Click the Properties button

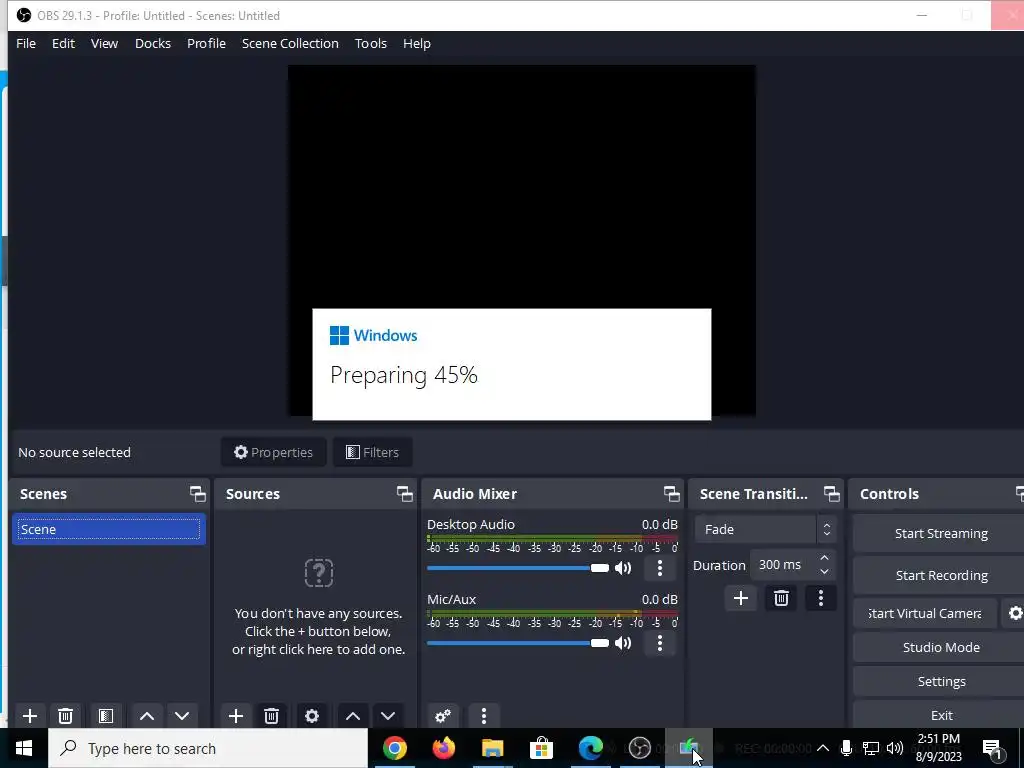(274, 452)
